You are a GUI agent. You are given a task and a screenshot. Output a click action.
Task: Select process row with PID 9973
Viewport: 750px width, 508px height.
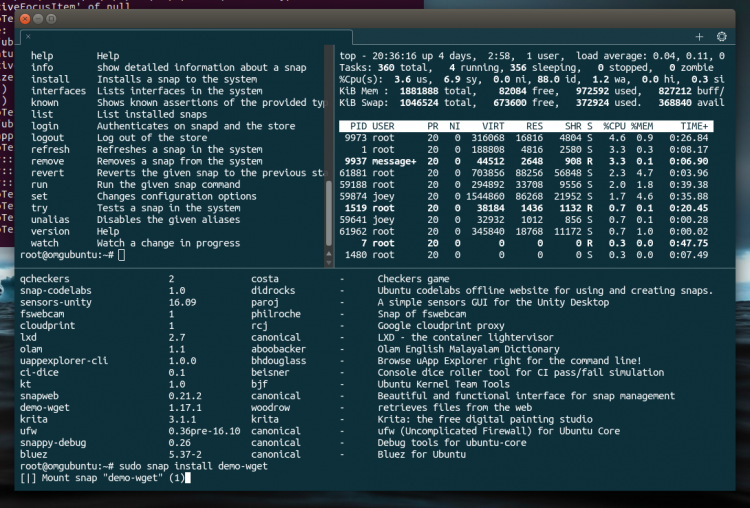[x=526, y=138]
